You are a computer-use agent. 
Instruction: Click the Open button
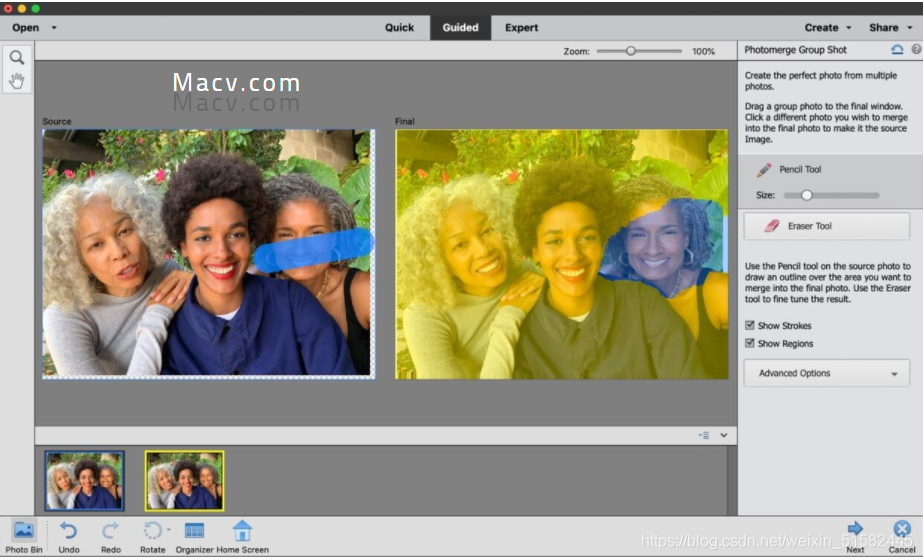click(25, 28)
